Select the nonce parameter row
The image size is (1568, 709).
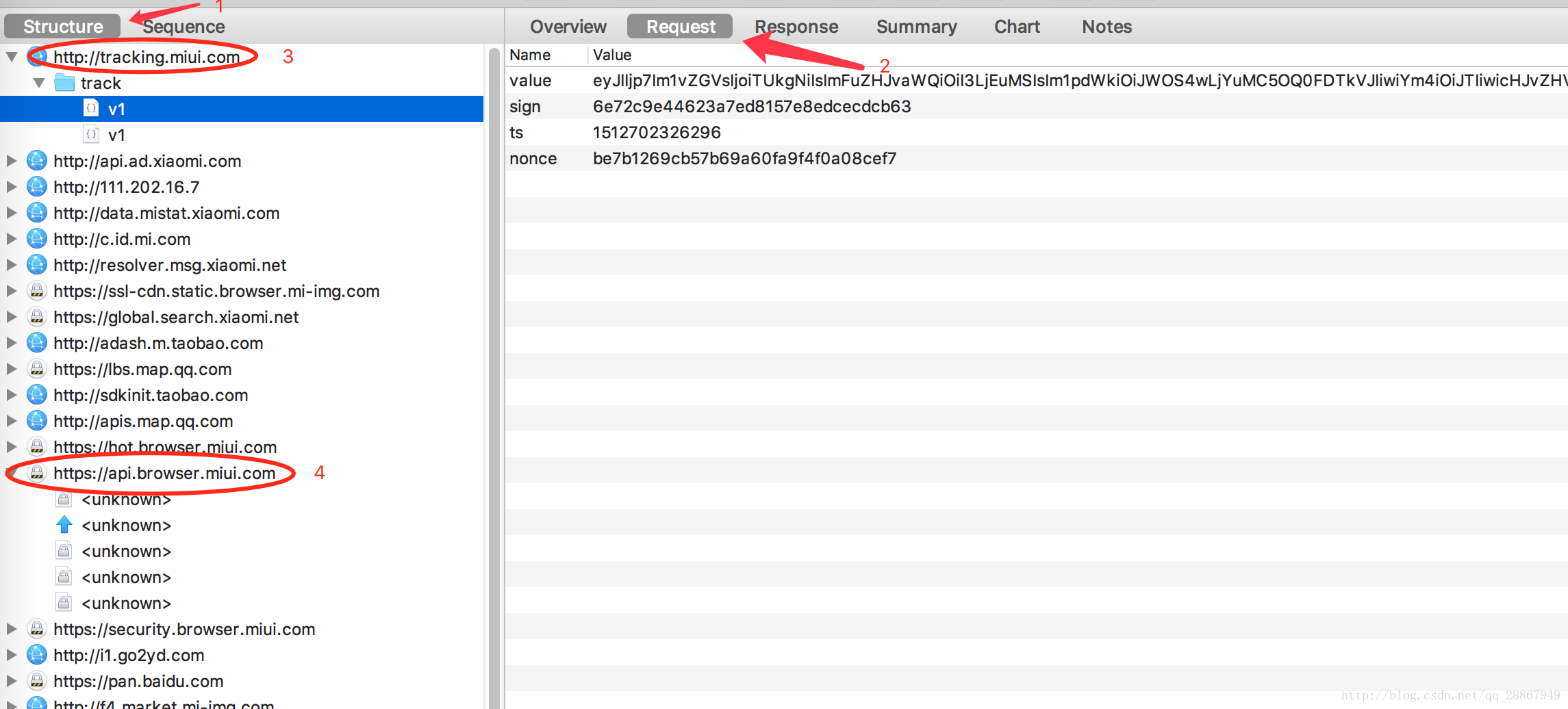pos(1037,158)
